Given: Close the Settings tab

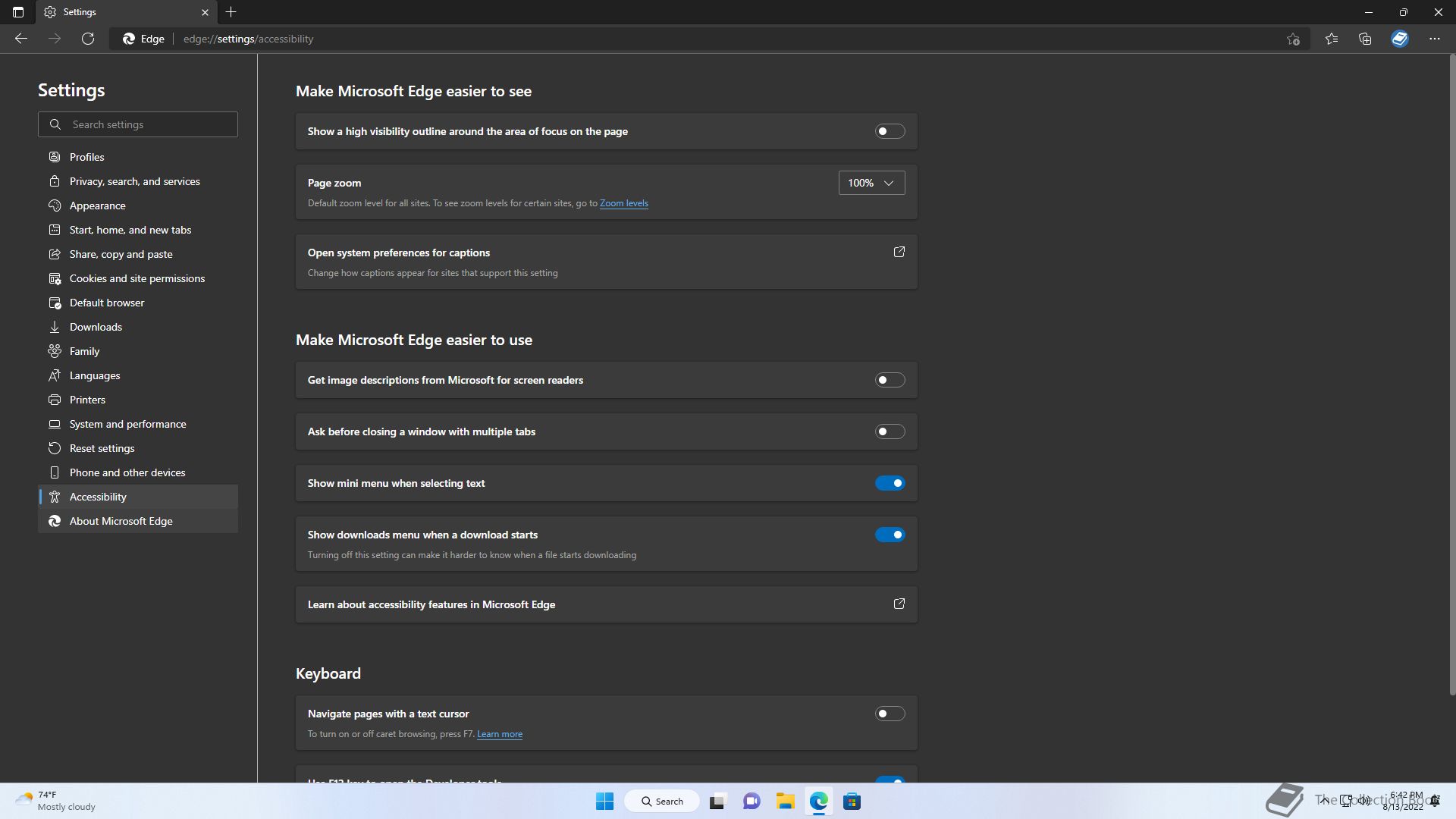Looking at the screenshot, I should click(205, 12).
